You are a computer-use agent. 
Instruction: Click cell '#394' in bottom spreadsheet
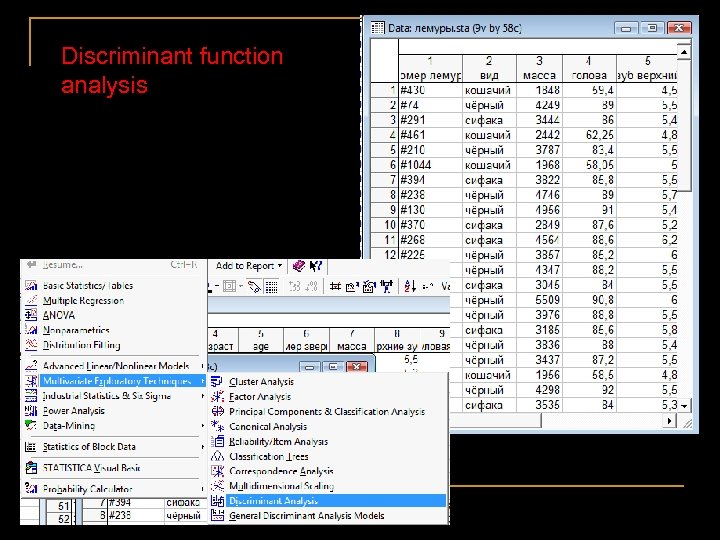tap(136, 502)
